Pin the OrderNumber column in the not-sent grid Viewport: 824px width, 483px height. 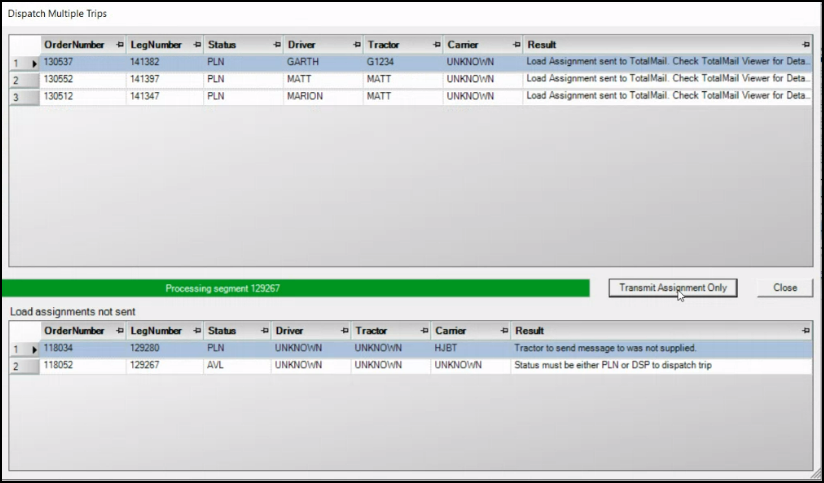point(119,331)
